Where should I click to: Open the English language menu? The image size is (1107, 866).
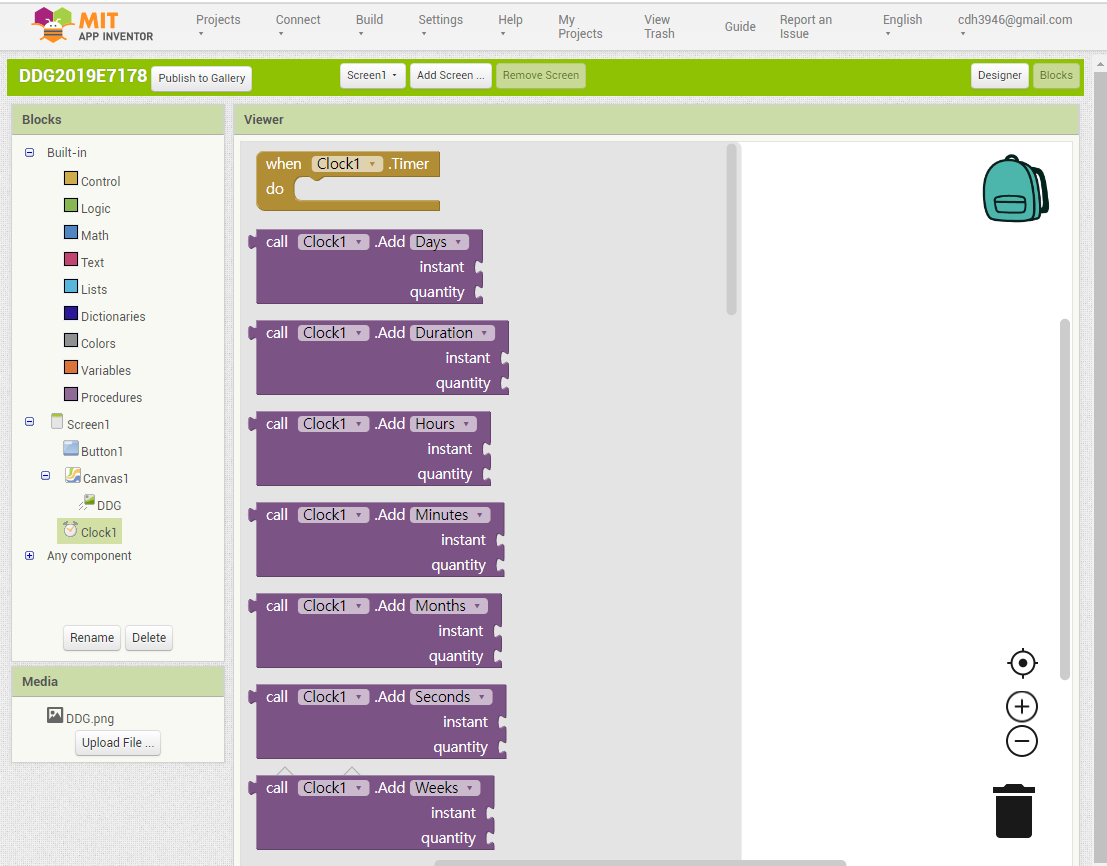tap(902, 26)
